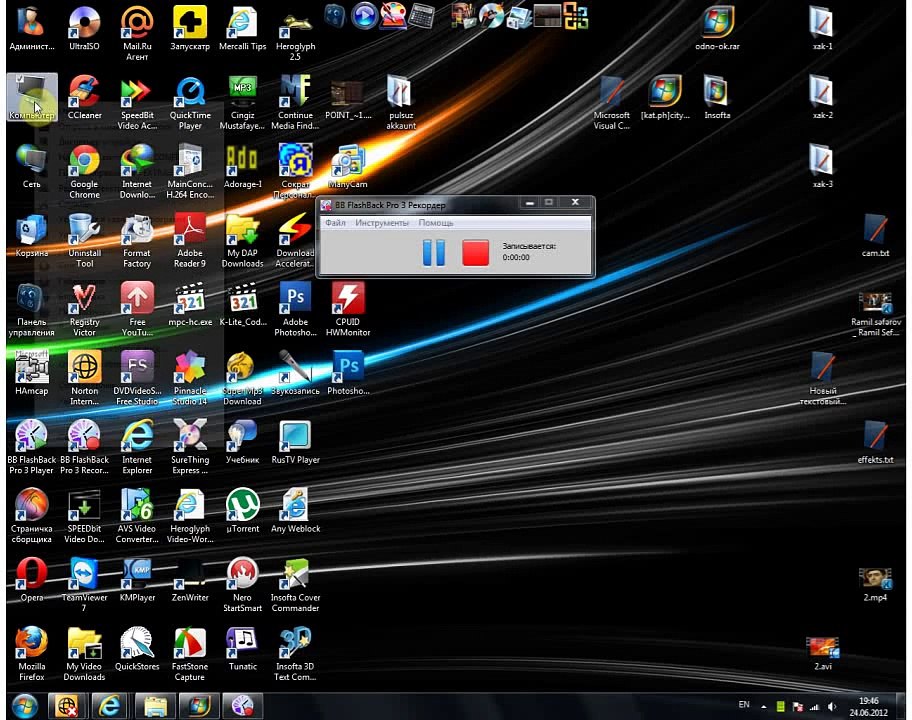Open Windows Explorer folder in taskbar
This screenshot has height=720, width=912.
pos(155,706)
